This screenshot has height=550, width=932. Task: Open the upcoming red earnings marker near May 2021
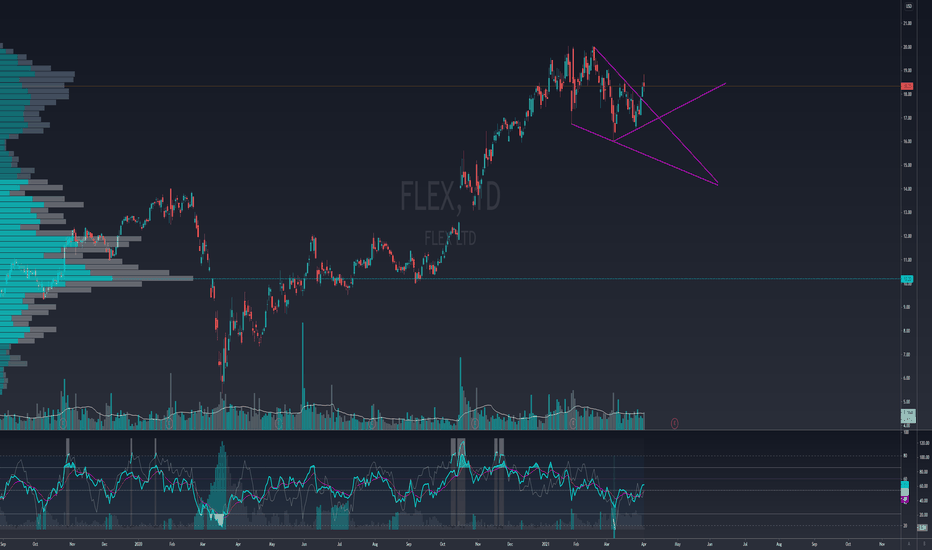pyautogui.click(x=675, y=423)
